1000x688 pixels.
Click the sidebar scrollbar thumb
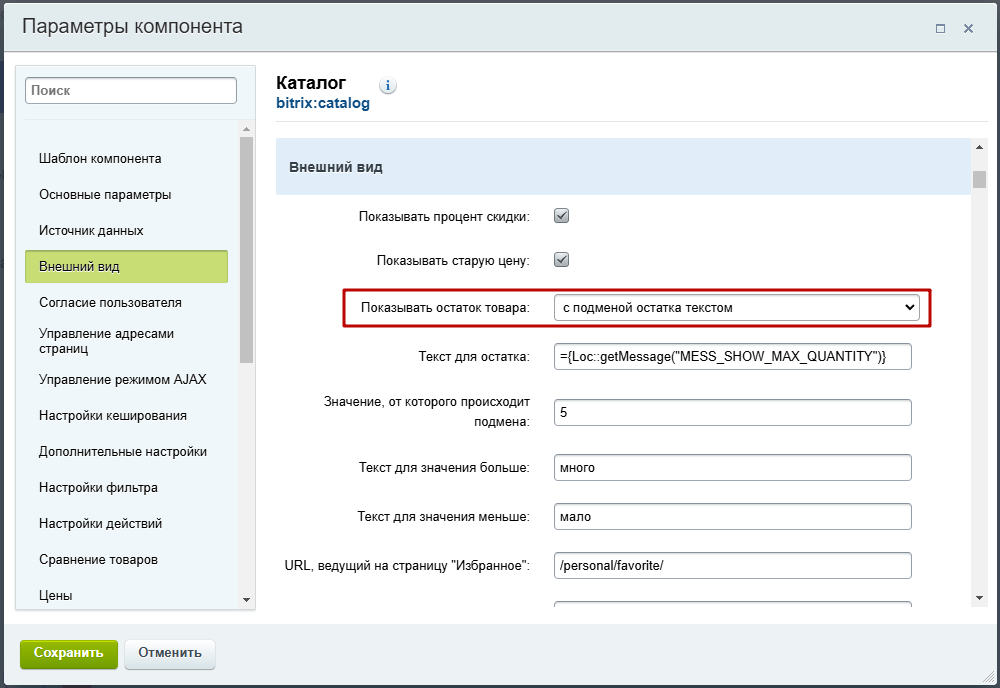coord(247,250)
